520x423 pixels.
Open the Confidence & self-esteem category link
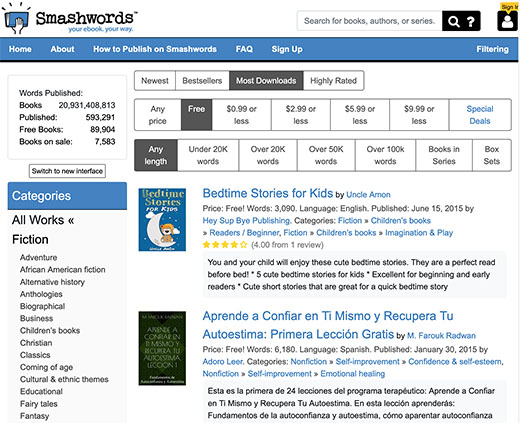[x=455, y=362]
